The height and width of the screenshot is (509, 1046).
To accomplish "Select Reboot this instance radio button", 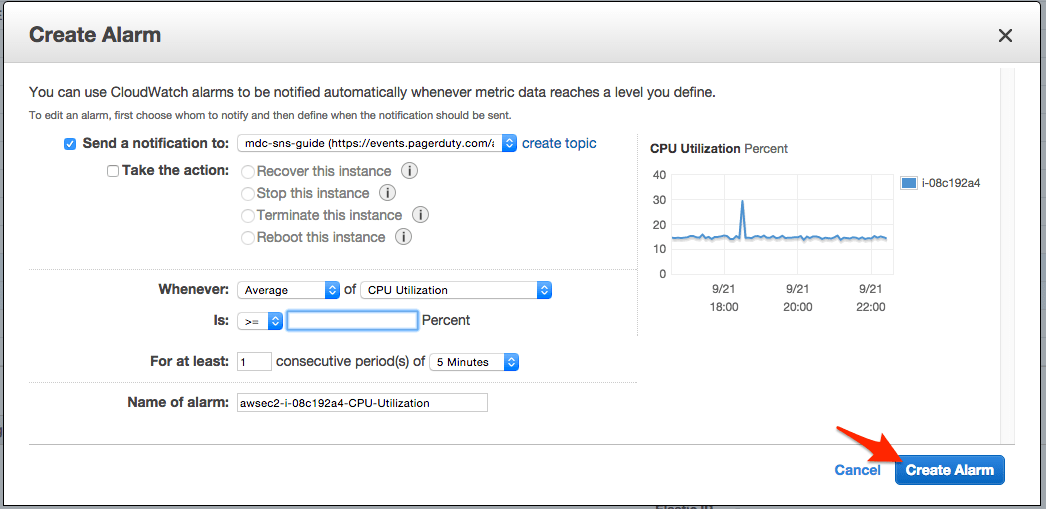I will coord(248,237).
